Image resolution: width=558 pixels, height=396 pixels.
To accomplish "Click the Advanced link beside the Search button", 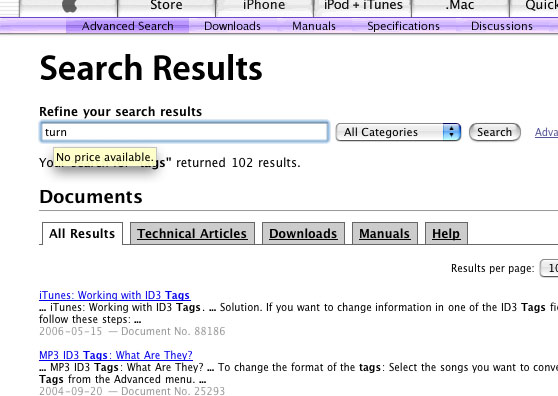I will [546, 132].
